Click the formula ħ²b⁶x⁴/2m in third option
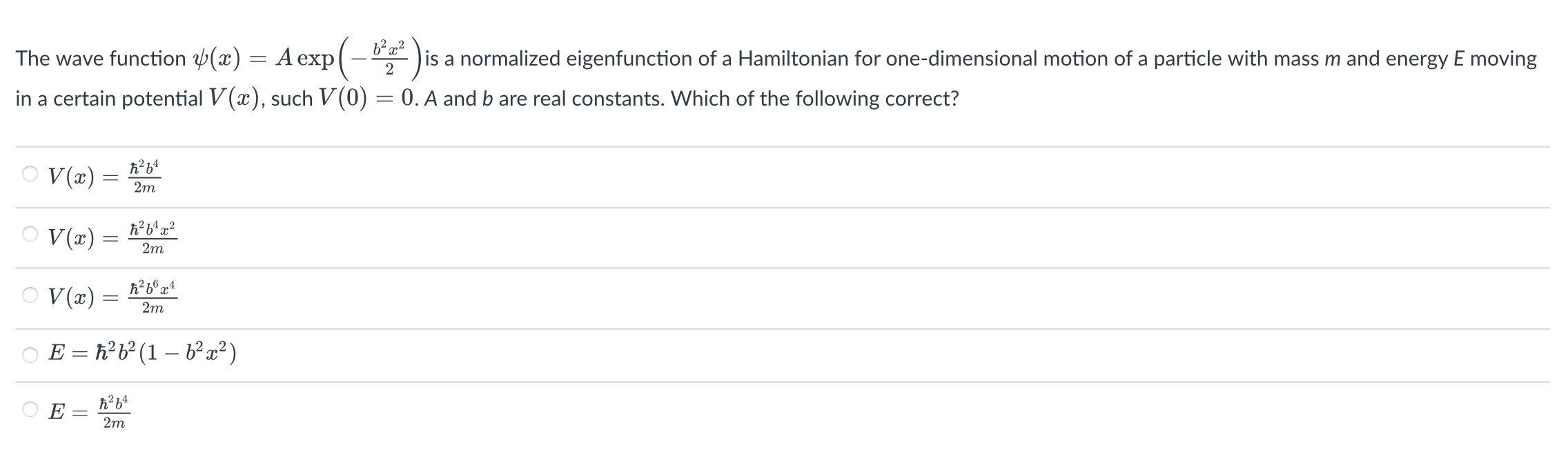Image resolution: width=1568 pixels, height=450 pixels. pos(153,296)
